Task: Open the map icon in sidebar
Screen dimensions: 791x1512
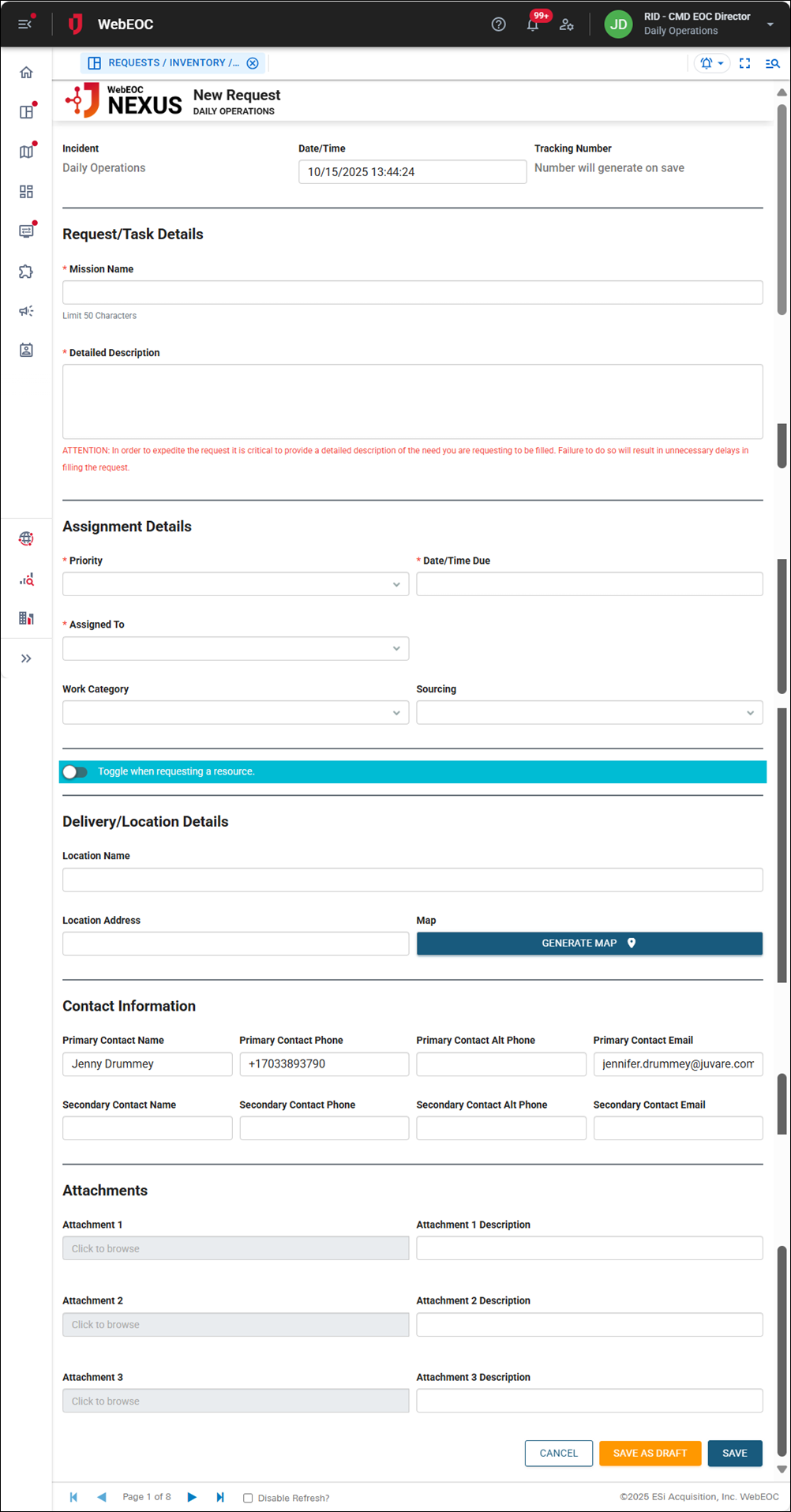Action: 26,152
